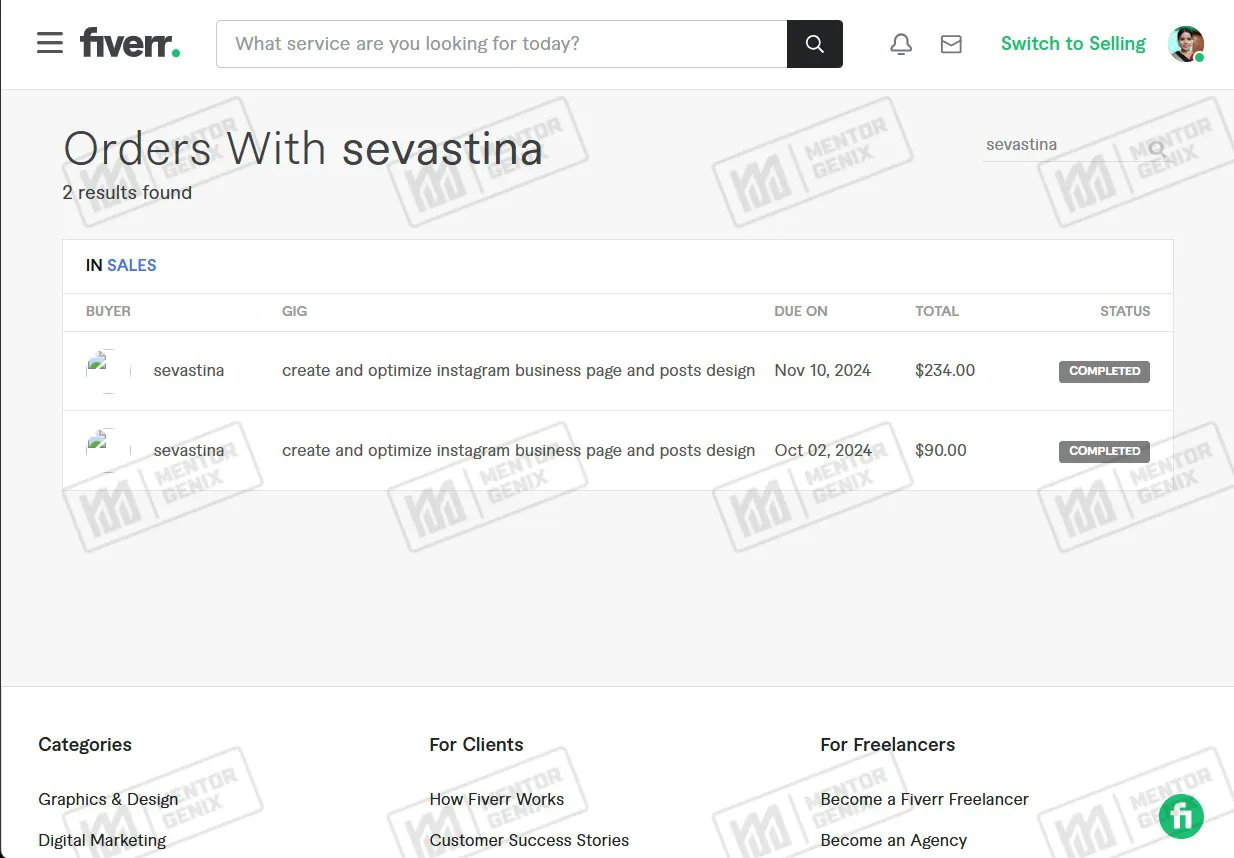Open the green Fiverr help bubble
The image size is (1234, 858).
point(1181,816)
